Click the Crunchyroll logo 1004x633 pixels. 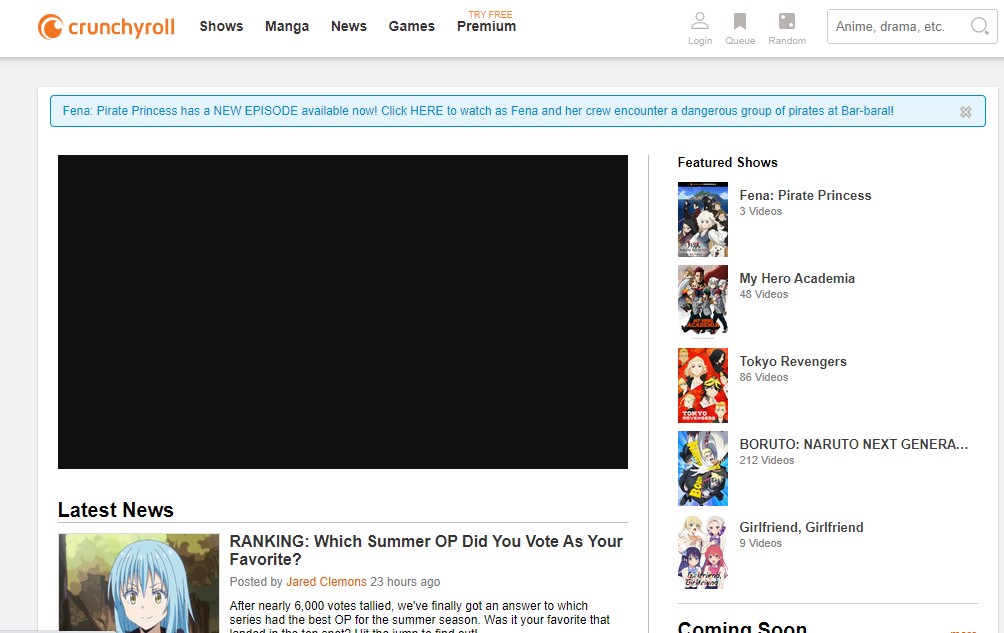[106, 27]
